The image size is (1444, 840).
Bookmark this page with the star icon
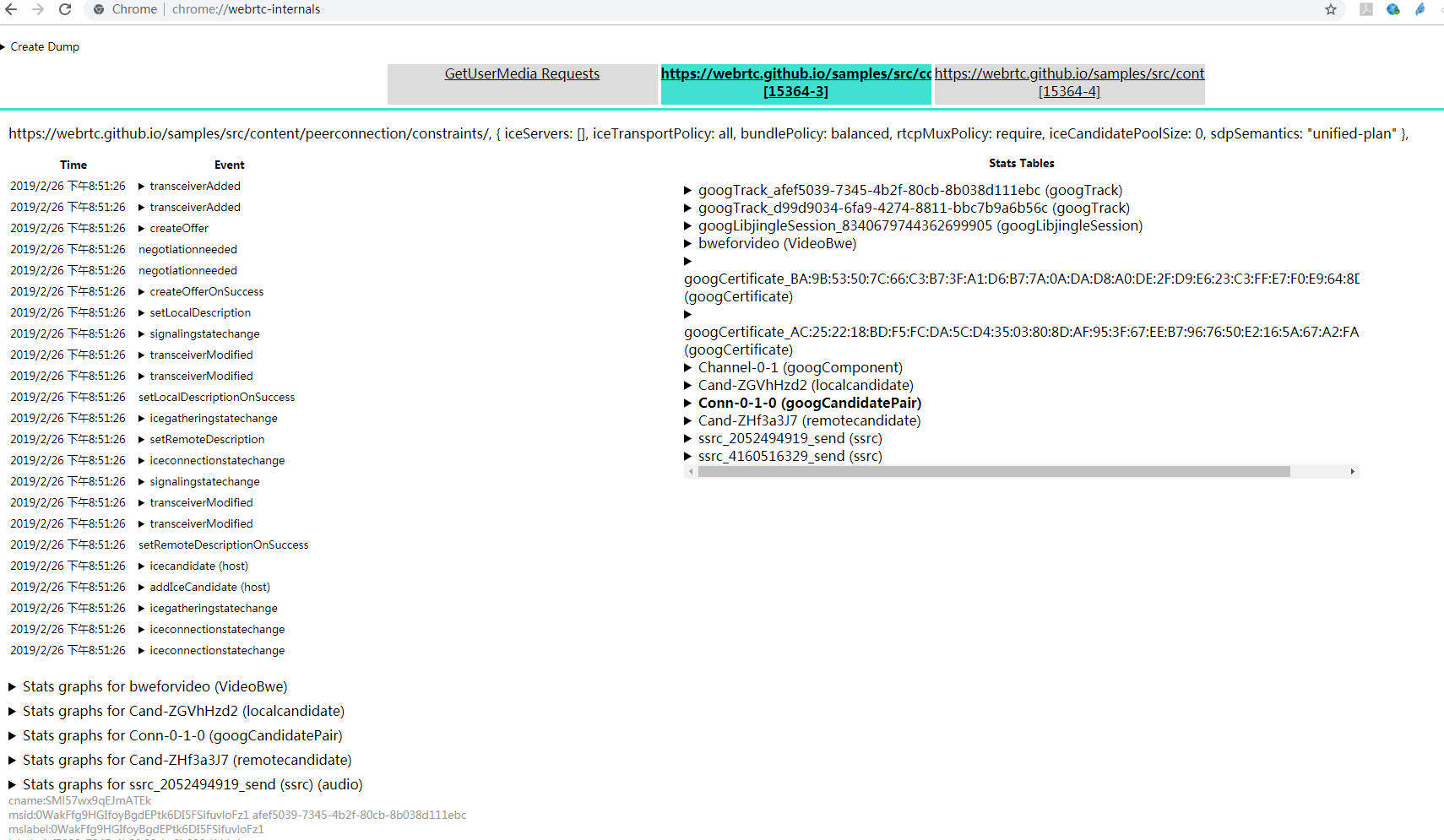pyautogui.click(x=1331, y=9)
